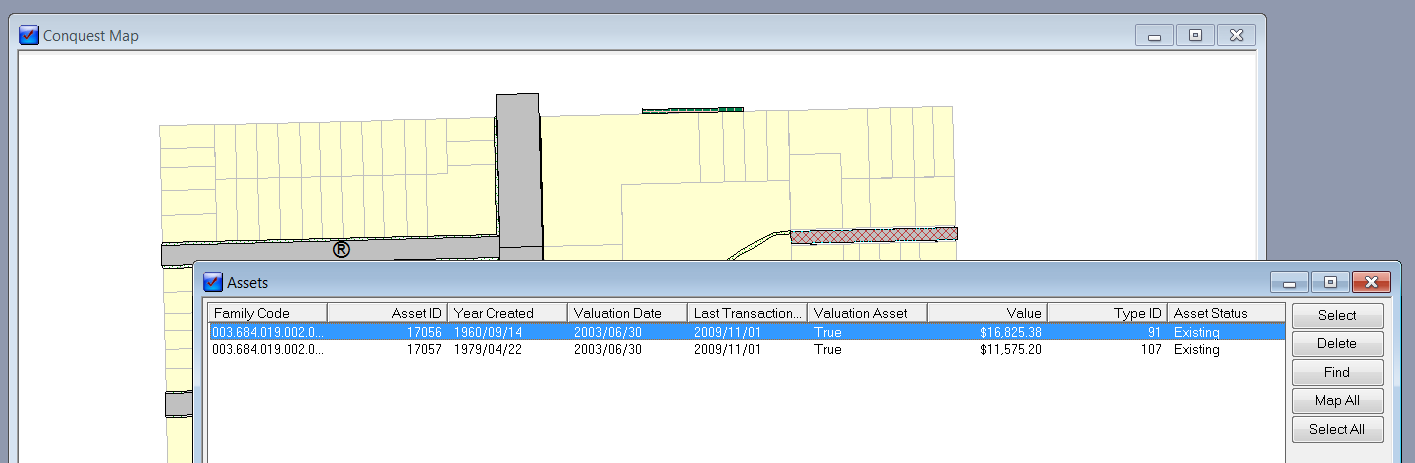Close the Conquest Map window
Image resolution: width=1415 pixels, height=463 pixels.
pos(1236,36)
